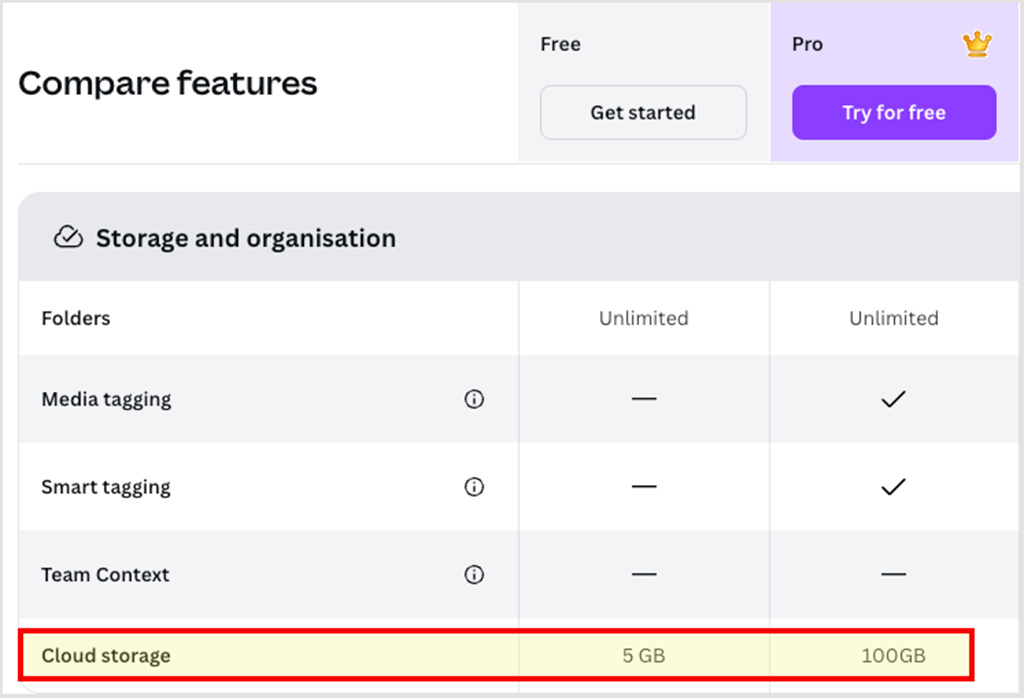Open the Smart tagging info tooltip icon
This screenshot has height=698, width=1024.
click(475, 487)
